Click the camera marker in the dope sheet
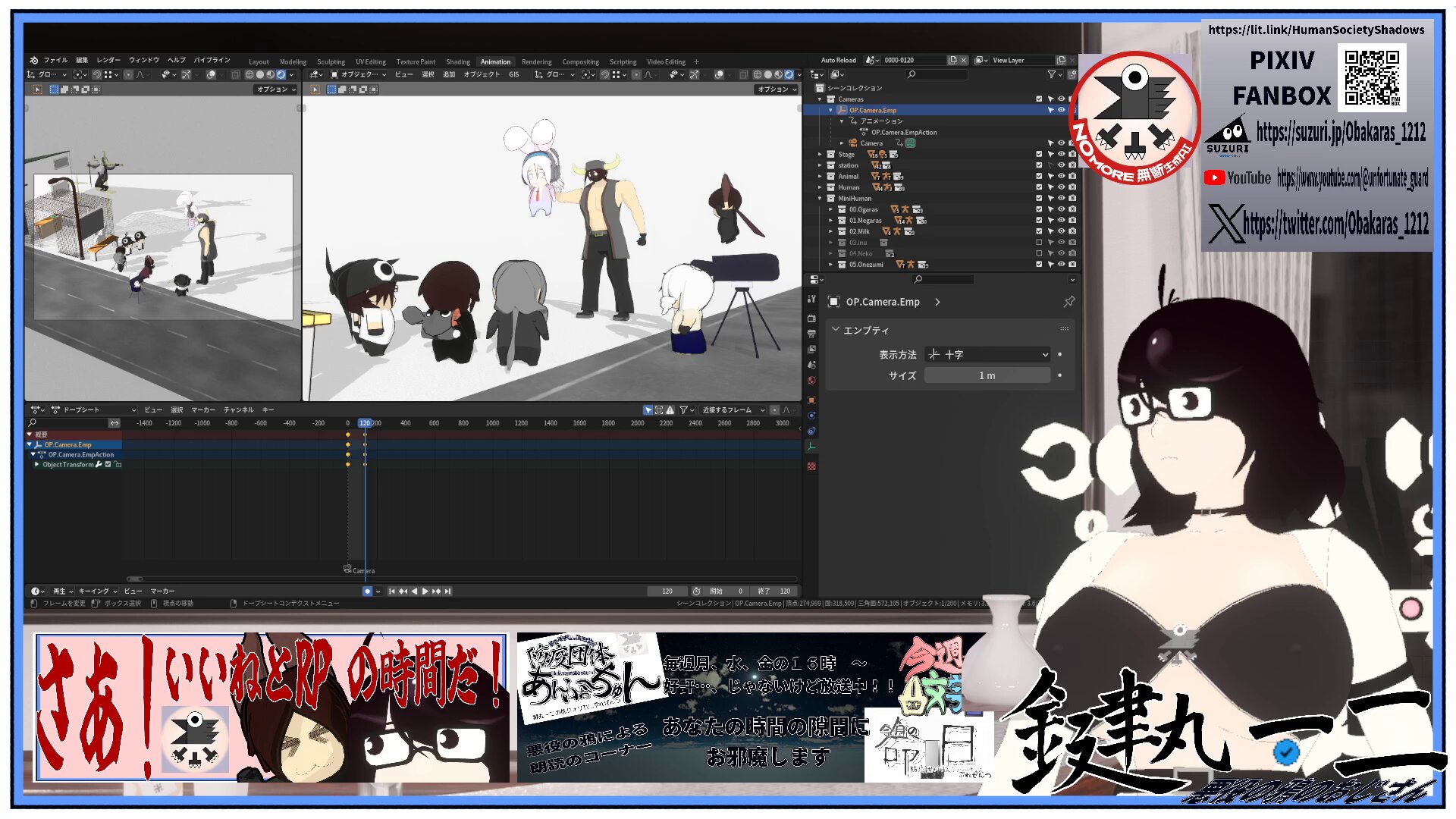 coord(348,569)
